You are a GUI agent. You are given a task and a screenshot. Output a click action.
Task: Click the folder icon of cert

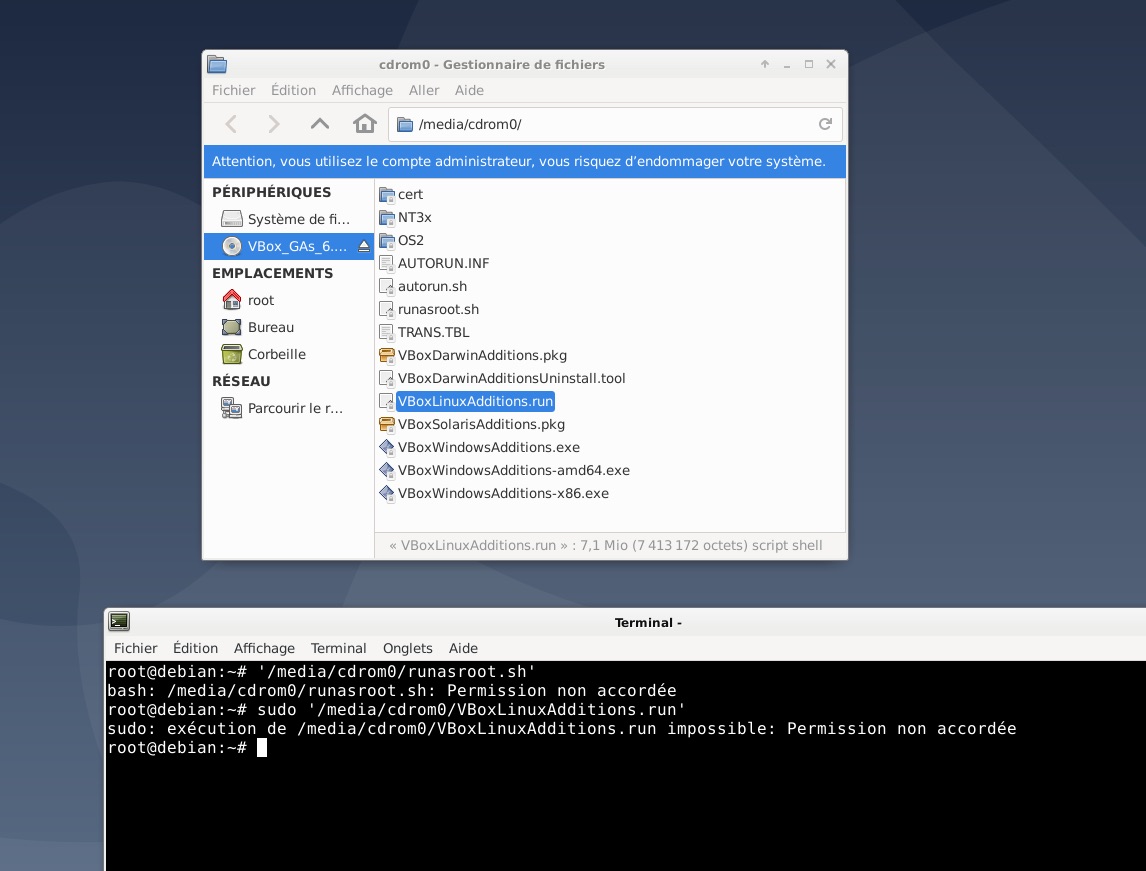tap(387, 194)
